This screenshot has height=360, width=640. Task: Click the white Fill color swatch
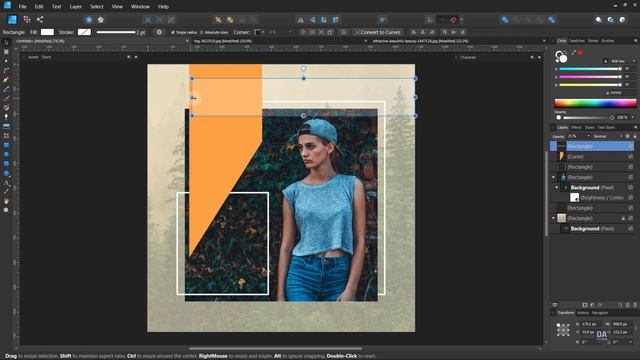click(47, 32)
